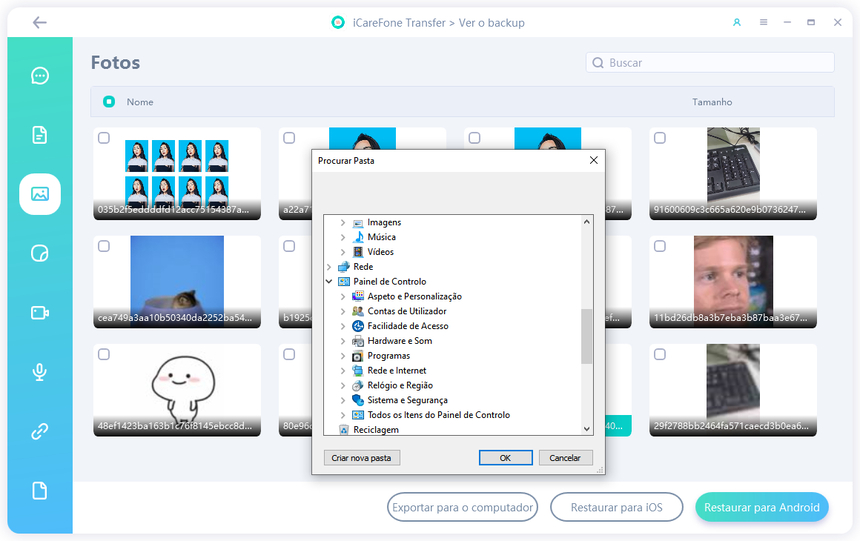Image resolution: width=860 pixels, height=541 pixels.
Task: Click the Rede network icon
Action: coord(344,267)
